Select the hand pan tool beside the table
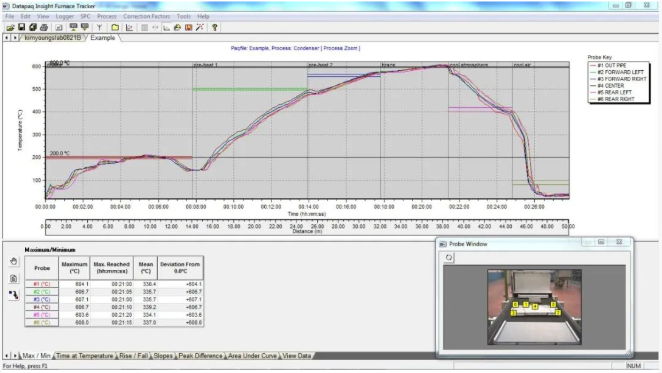 (14, 261)
